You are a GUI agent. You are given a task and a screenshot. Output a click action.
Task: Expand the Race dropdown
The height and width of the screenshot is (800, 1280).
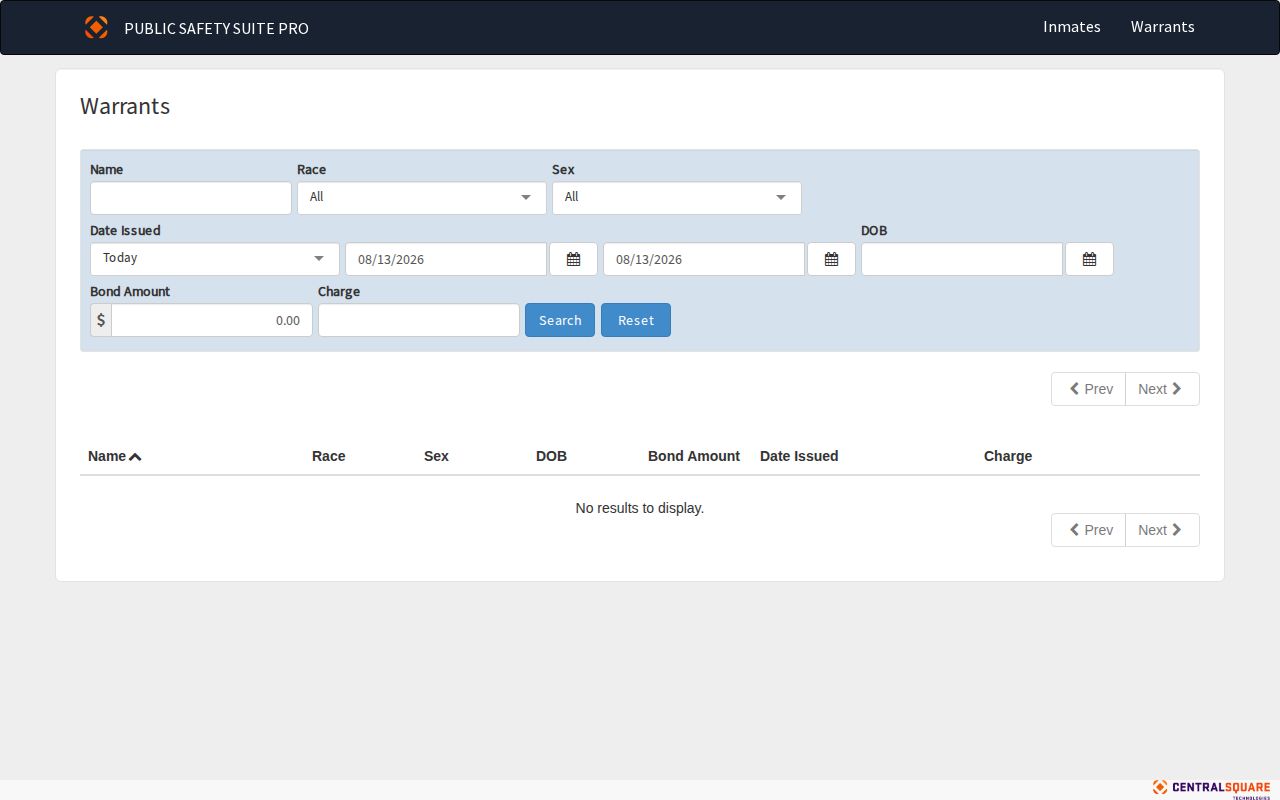[422, 198]
